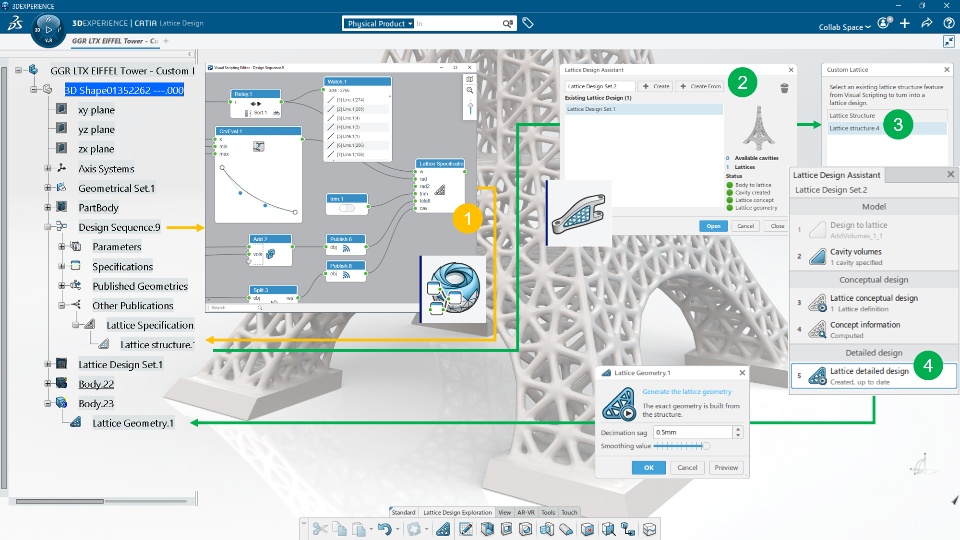
Task: Click the last box icon in bottom toolbar
Action: [x=650, y=529]
